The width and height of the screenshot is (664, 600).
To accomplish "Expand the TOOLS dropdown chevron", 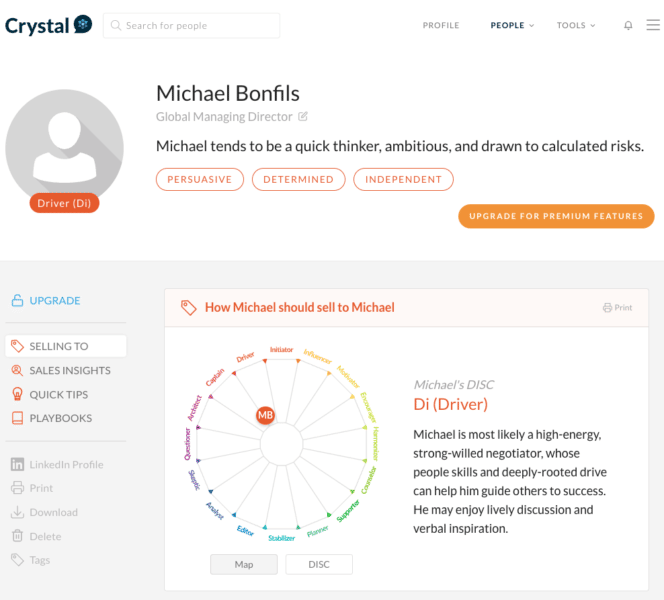I will [593, 25].
